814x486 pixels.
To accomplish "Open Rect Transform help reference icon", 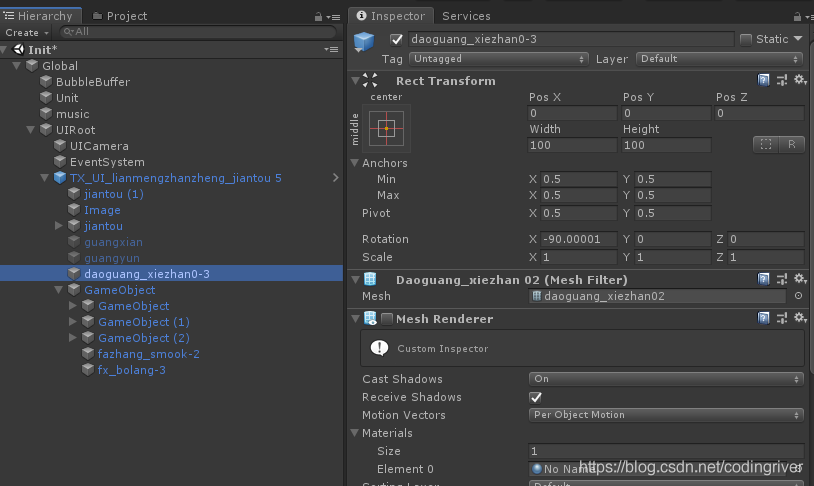I will coord(764,81).
